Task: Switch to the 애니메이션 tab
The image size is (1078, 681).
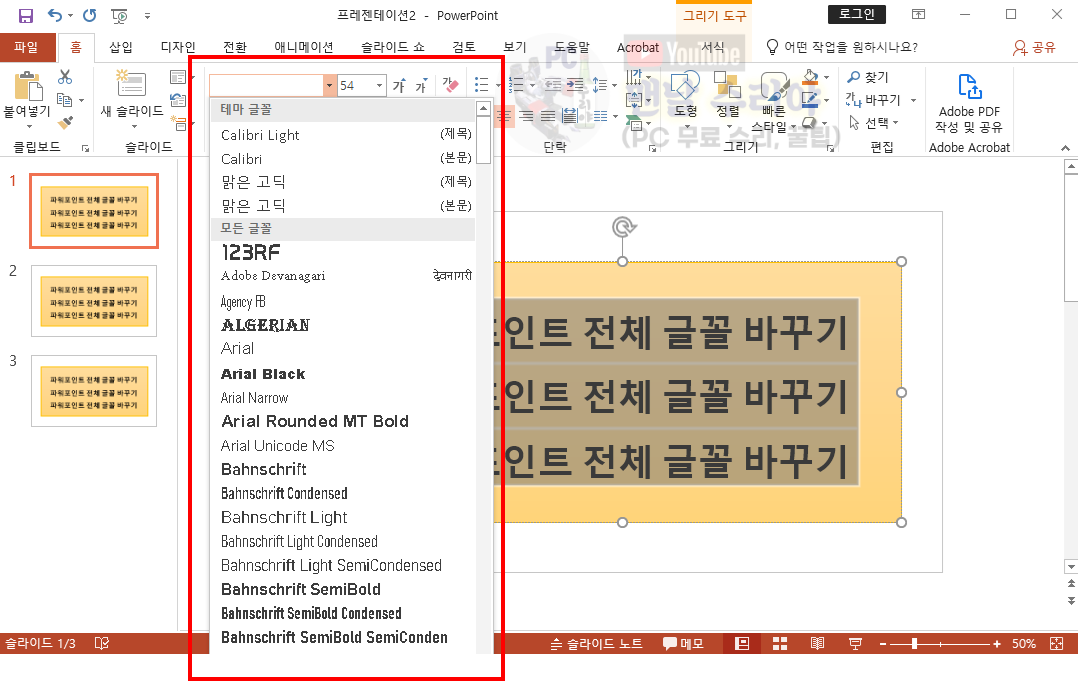Action: click(303, 47)
